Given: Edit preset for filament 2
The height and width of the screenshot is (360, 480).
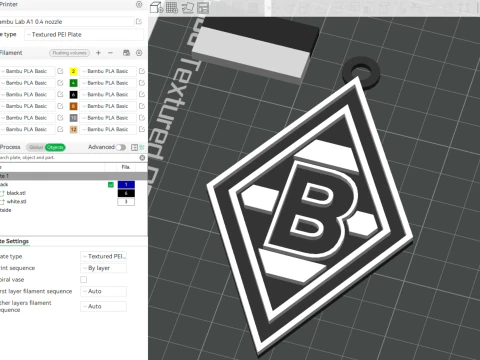Looking at the screenshot, I should (142, 71).
